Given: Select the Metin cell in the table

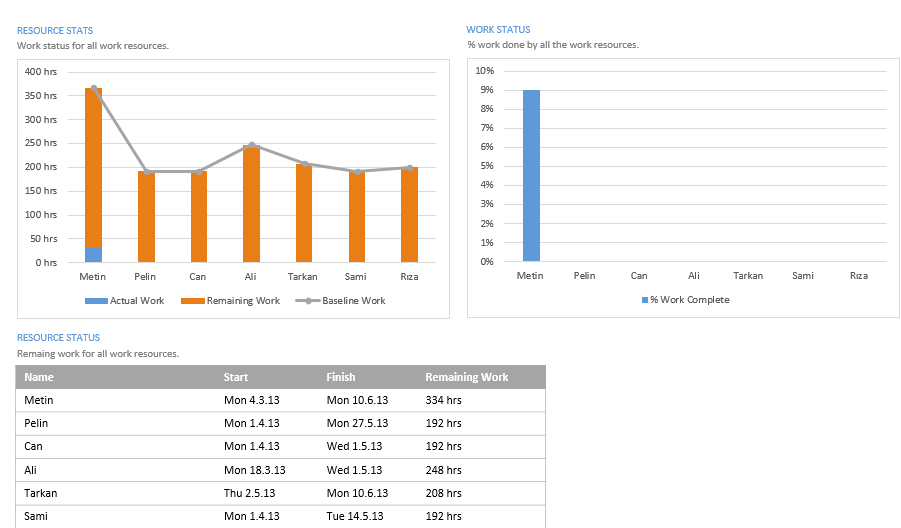Looking at the screenshot, I should [39, 400].
